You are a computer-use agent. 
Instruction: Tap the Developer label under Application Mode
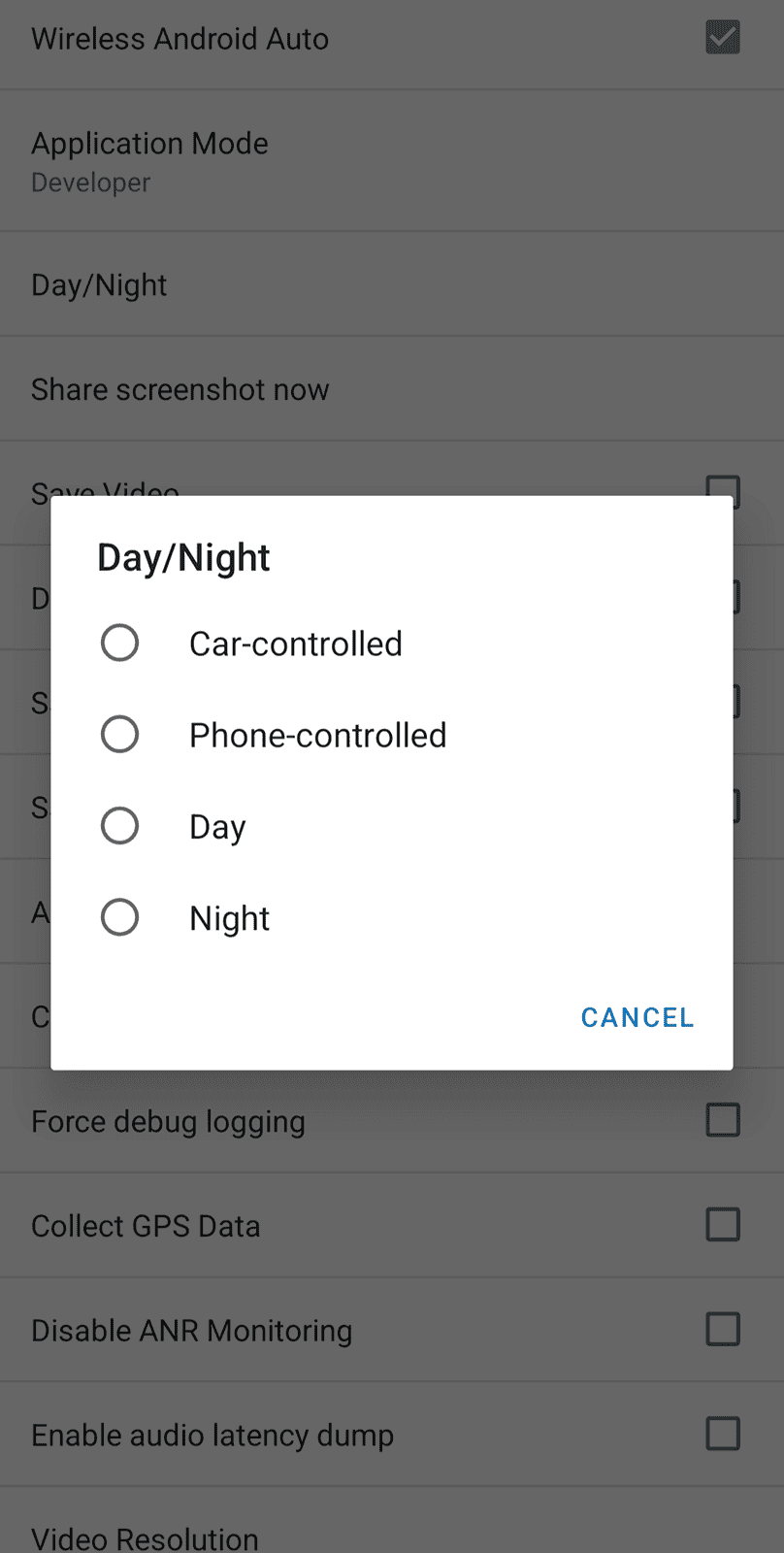tap(90, 182)
